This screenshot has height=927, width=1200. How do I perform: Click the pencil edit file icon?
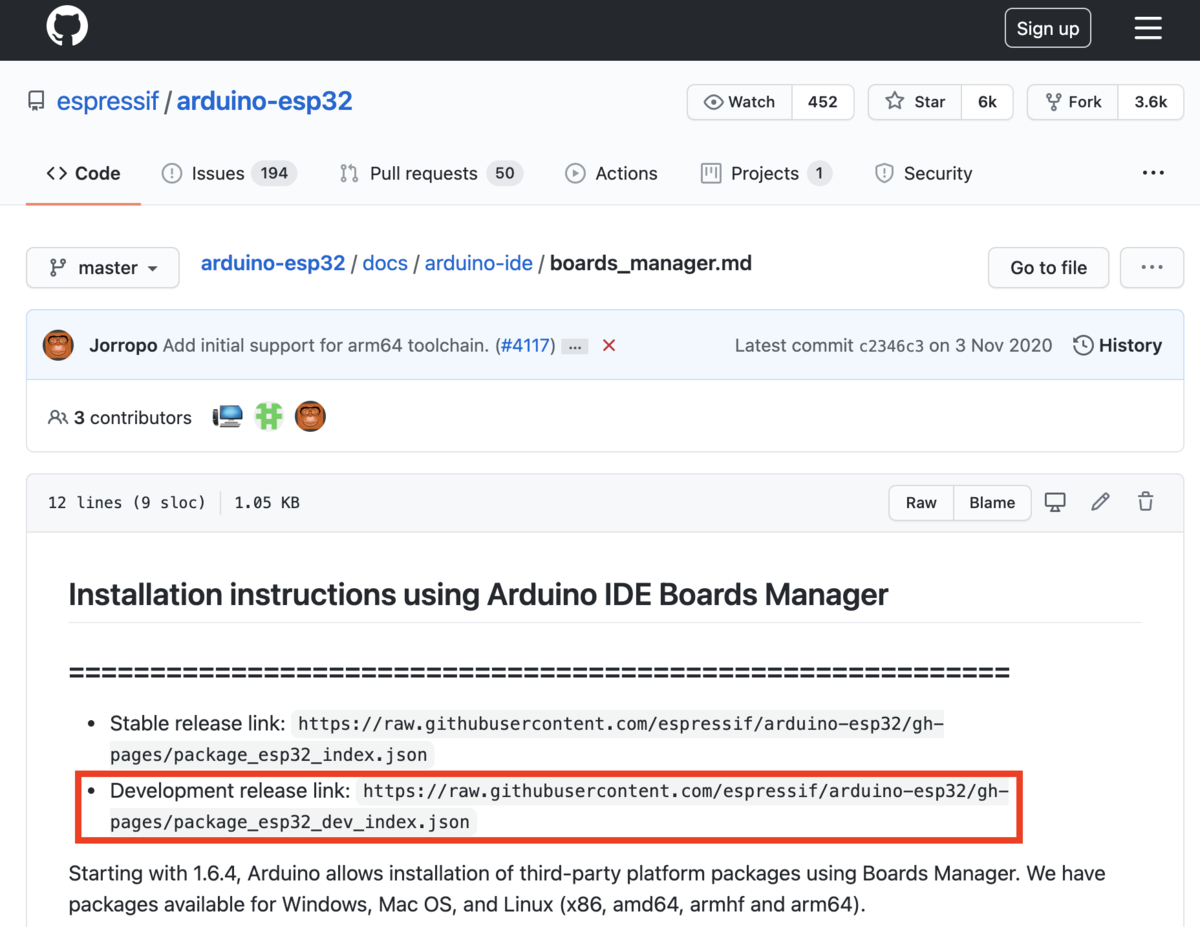(x=1100, y=502)
